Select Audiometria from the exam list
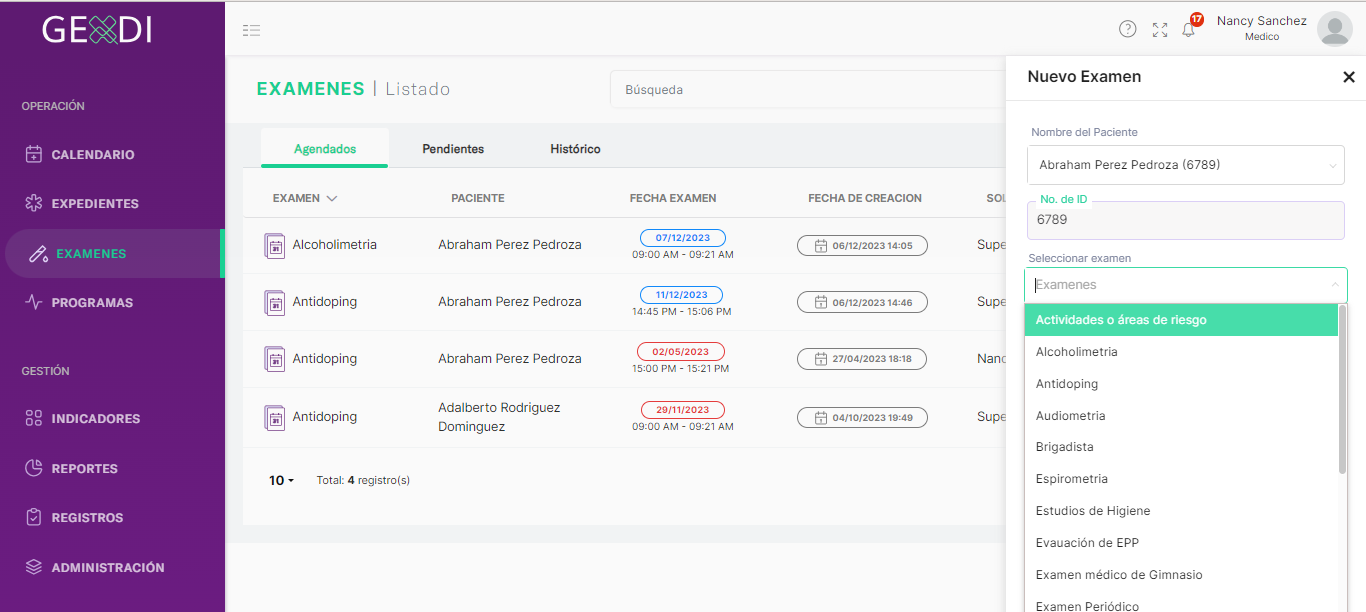This screenshot has width=1366, height=612. [x=1181, y=416]
